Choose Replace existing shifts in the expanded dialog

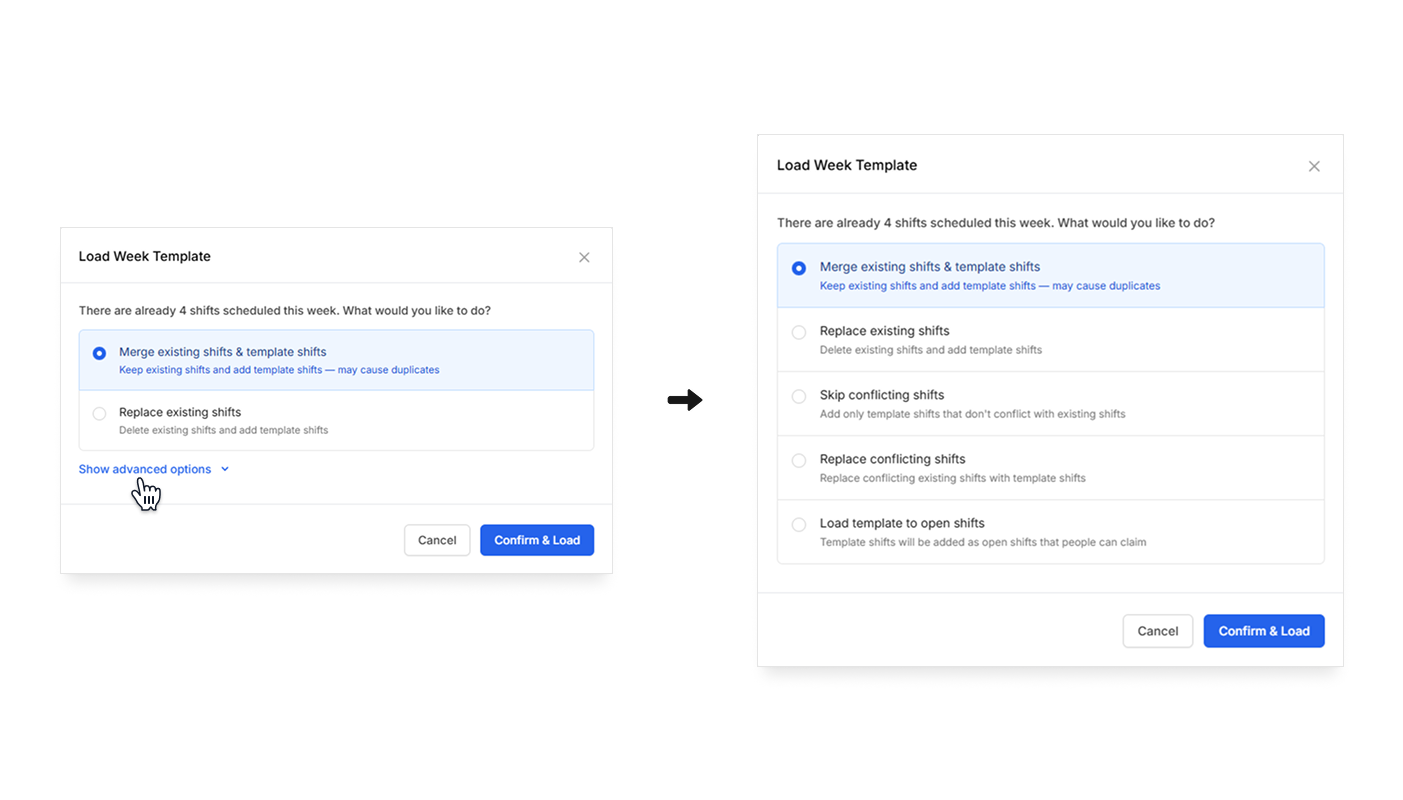[x=799, y=332]
